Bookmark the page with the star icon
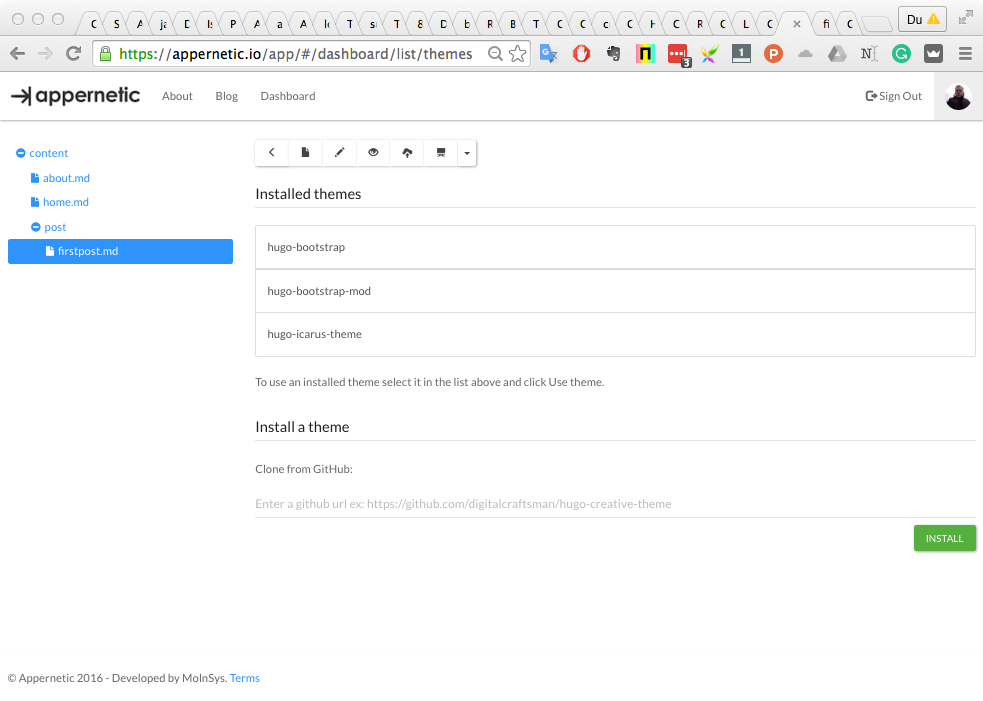The image size is (983, 701). coord(517,54)
